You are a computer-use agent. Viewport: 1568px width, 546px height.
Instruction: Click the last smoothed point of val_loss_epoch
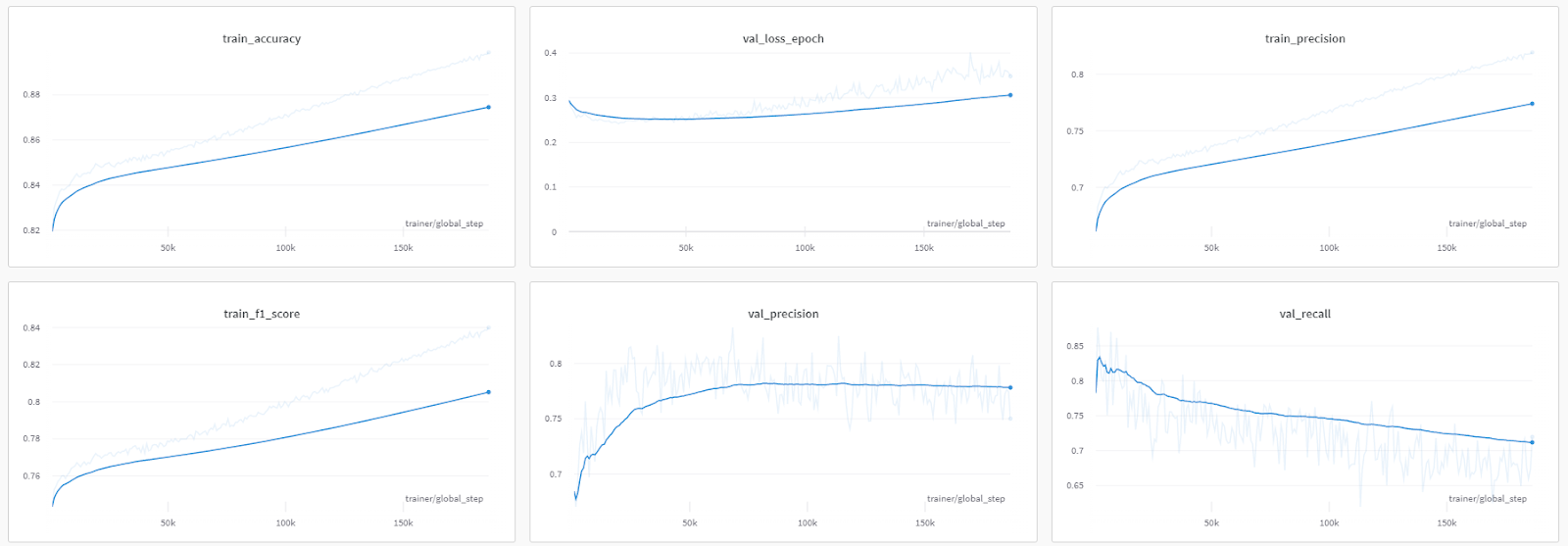[1010, 95]
